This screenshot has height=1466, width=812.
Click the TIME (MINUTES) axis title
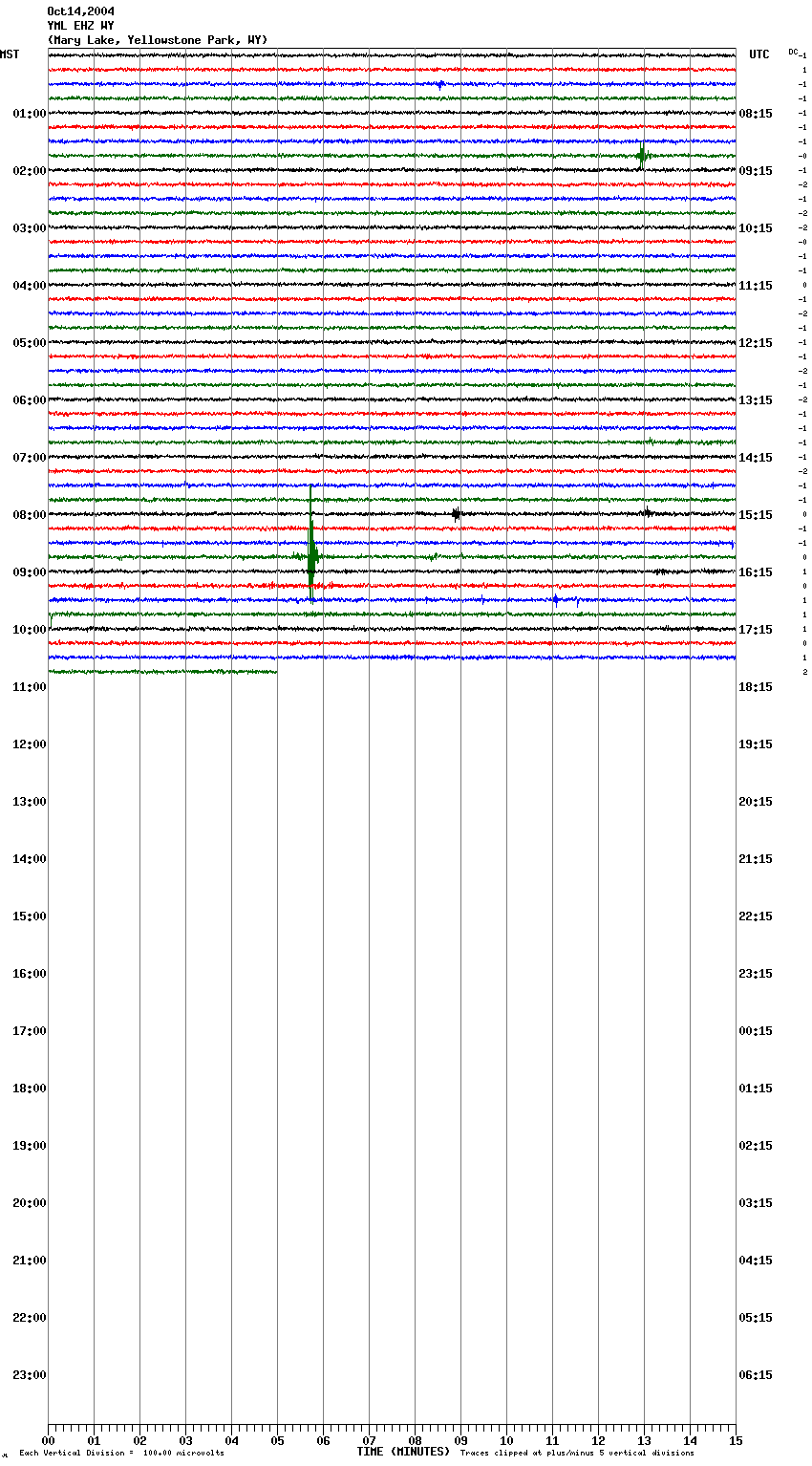pos(403,1452)
